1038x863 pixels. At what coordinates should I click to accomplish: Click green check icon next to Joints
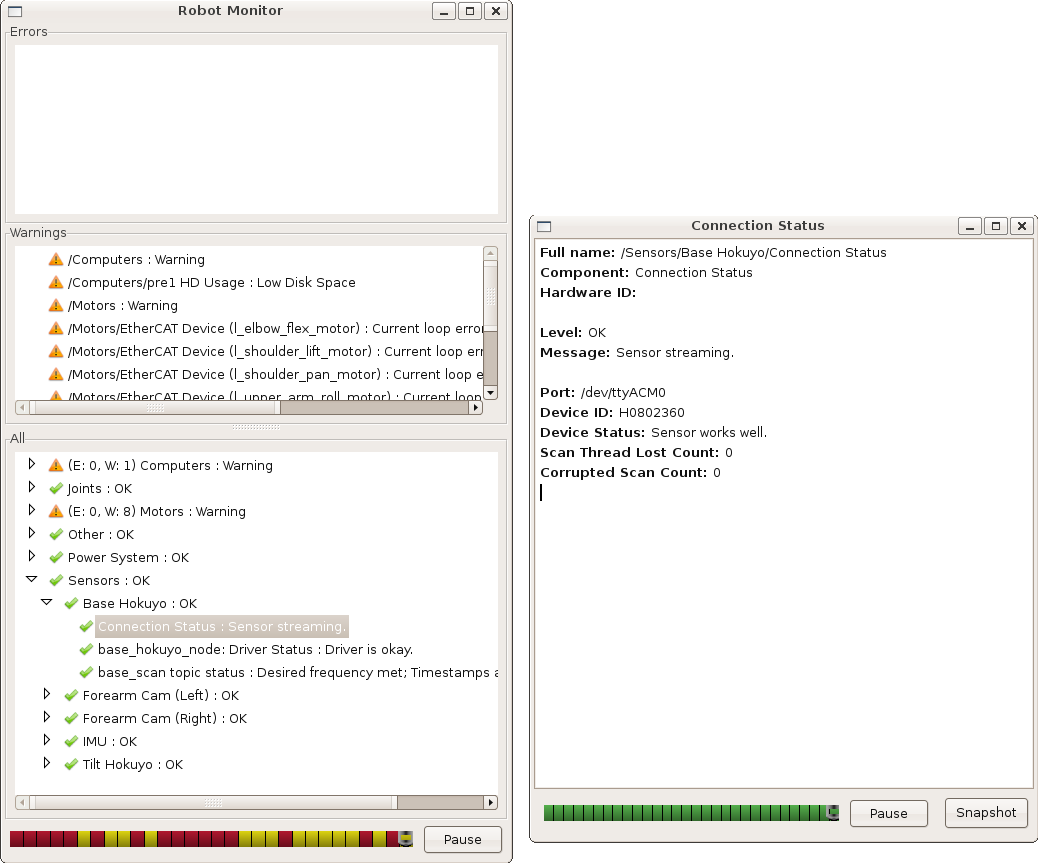(x=56, y=488)
